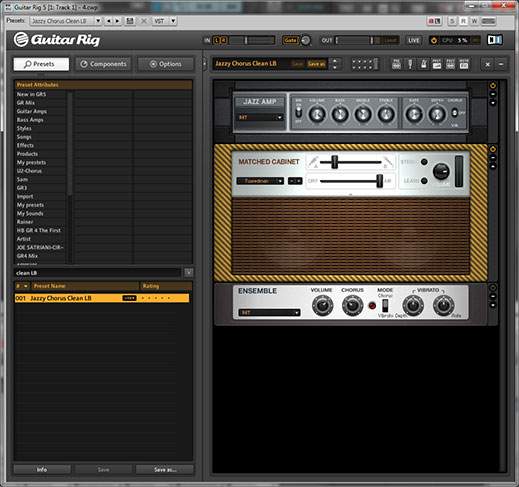Toggle the Matched Cabinet Stereo button
The image size is (519, 487).
click(x=424, y=162)
